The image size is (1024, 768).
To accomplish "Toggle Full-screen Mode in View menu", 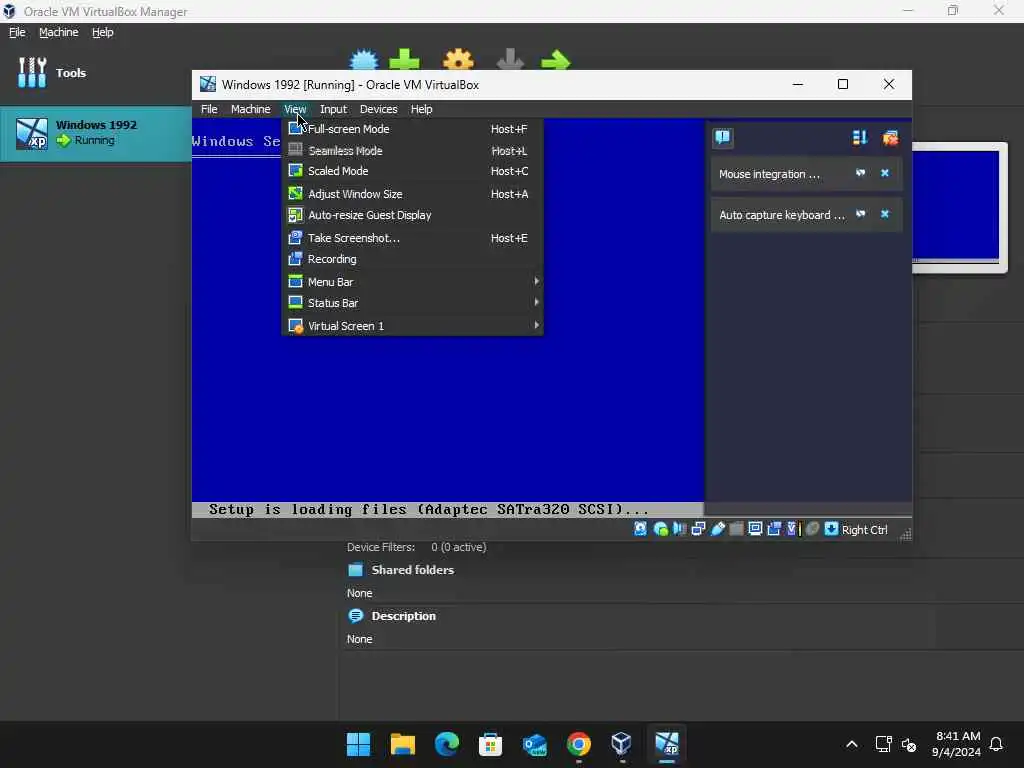I will click(412, 129).
